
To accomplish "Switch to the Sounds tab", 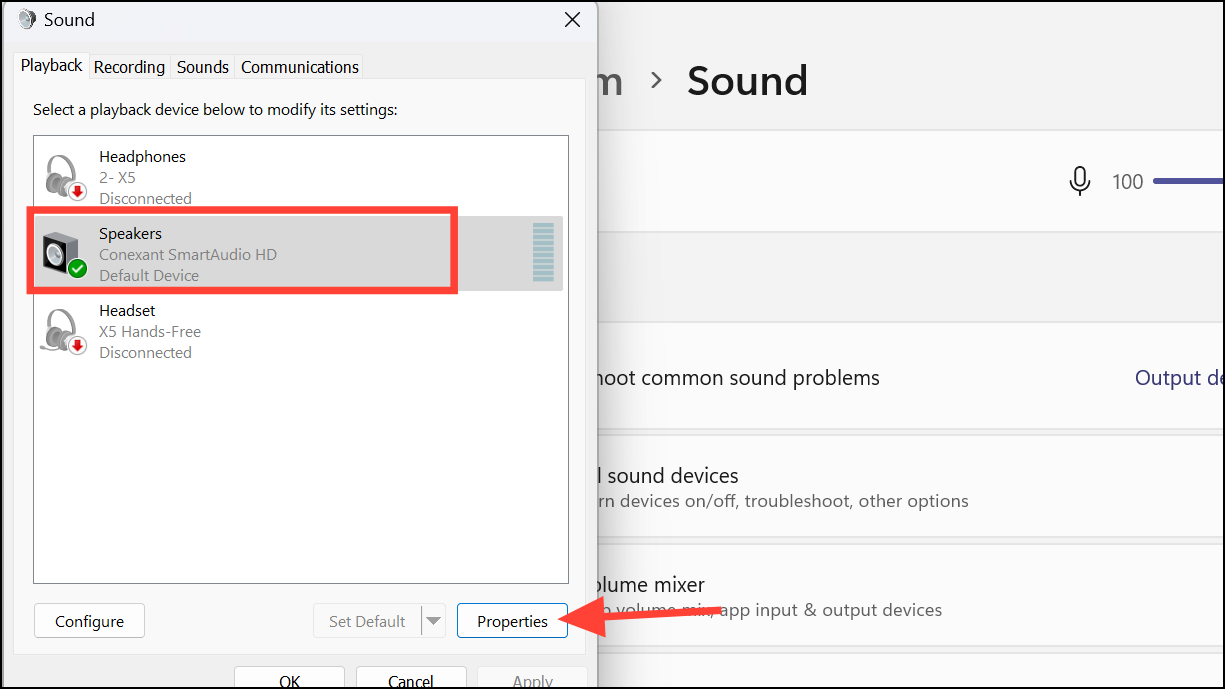I will (202, 67).
